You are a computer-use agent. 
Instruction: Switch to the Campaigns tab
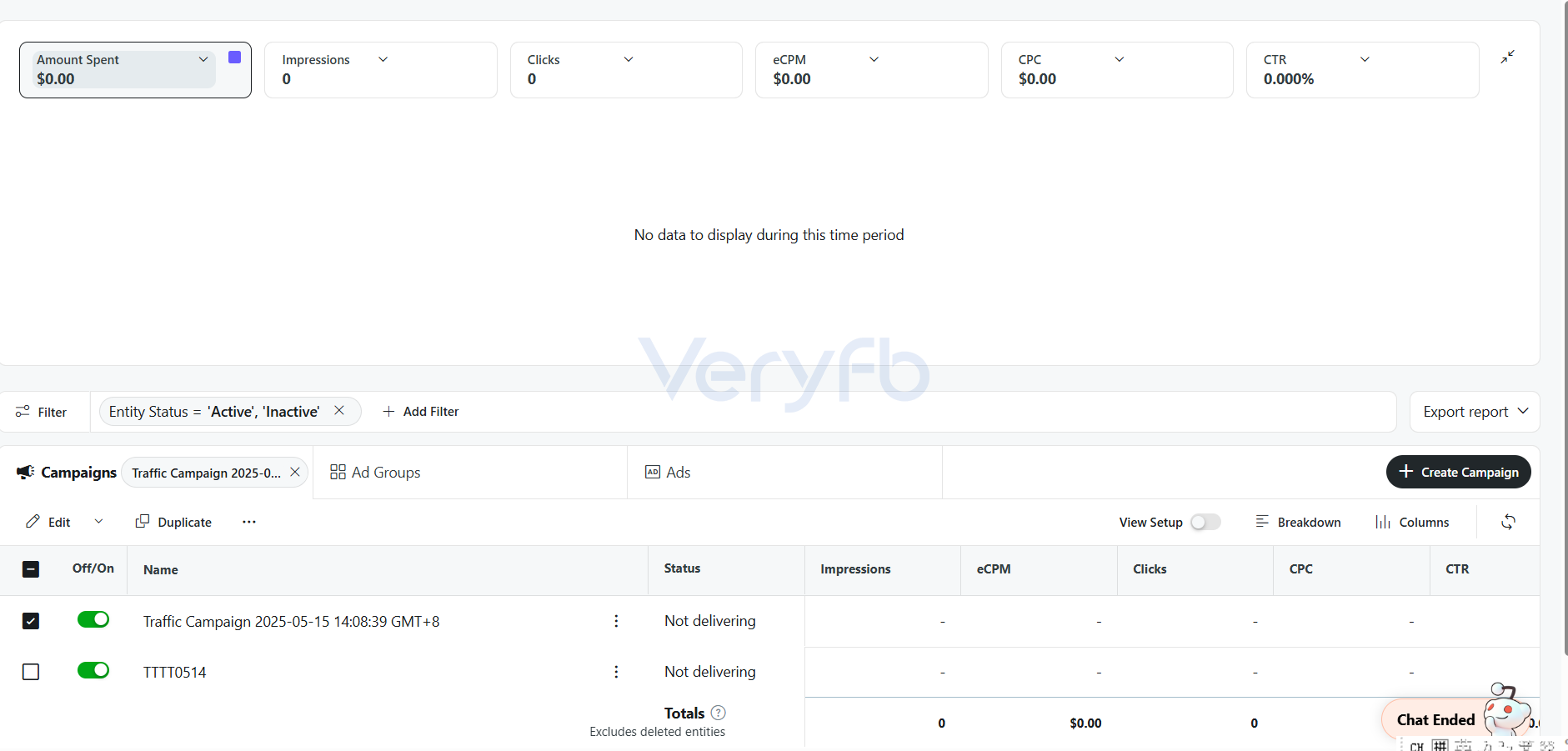pyautogui.click(x=67, y=473)
